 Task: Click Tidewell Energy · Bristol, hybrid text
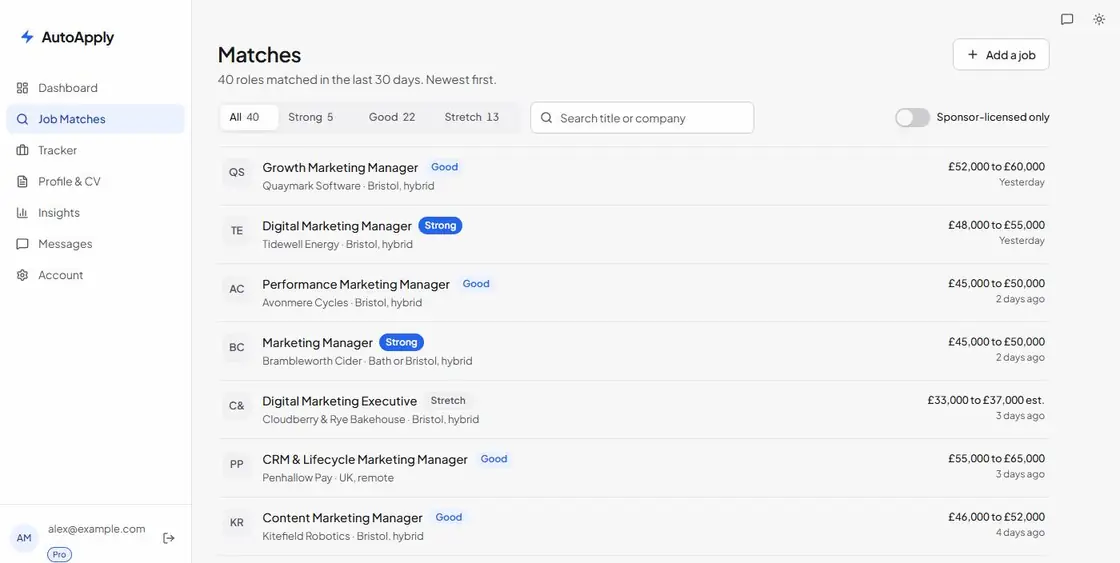point(337,244)
